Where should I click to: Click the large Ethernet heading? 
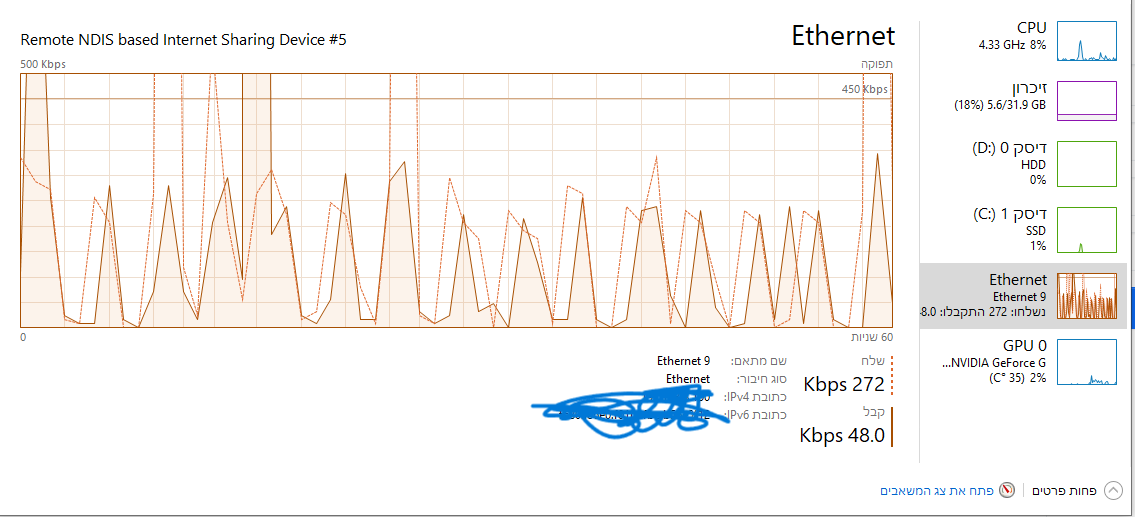[843, 36]
